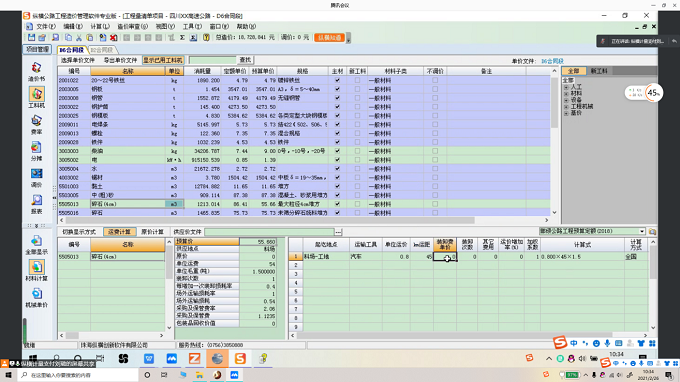Image resolution: width=680 pixels, height=382 pixels.
Task: Click the 导出单价文件 button
Action: pyautogui.click(x=120, y=60)
